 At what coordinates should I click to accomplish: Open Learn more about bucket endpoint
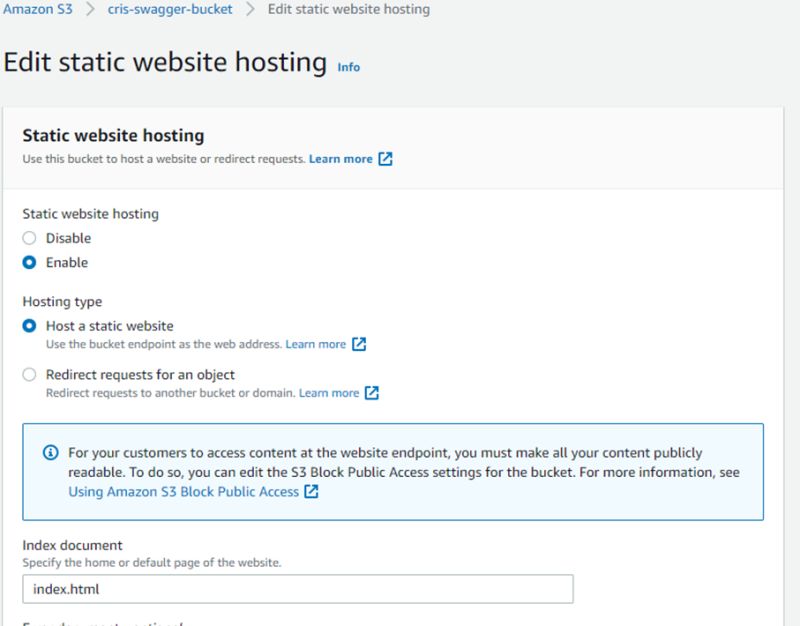[x=315, y=344]
